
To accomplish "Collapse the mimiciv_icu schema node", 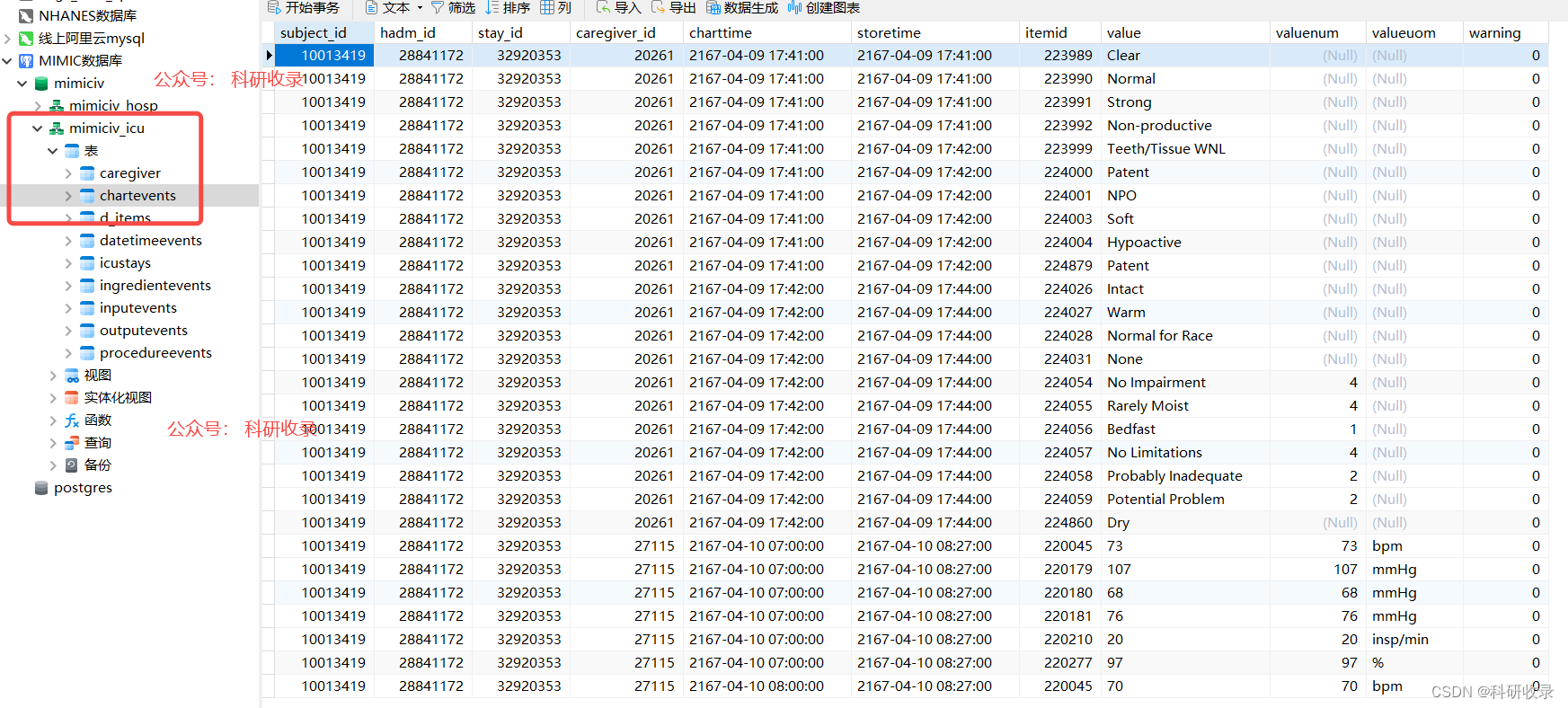I will pyautogui.click(x=38, y=128).
